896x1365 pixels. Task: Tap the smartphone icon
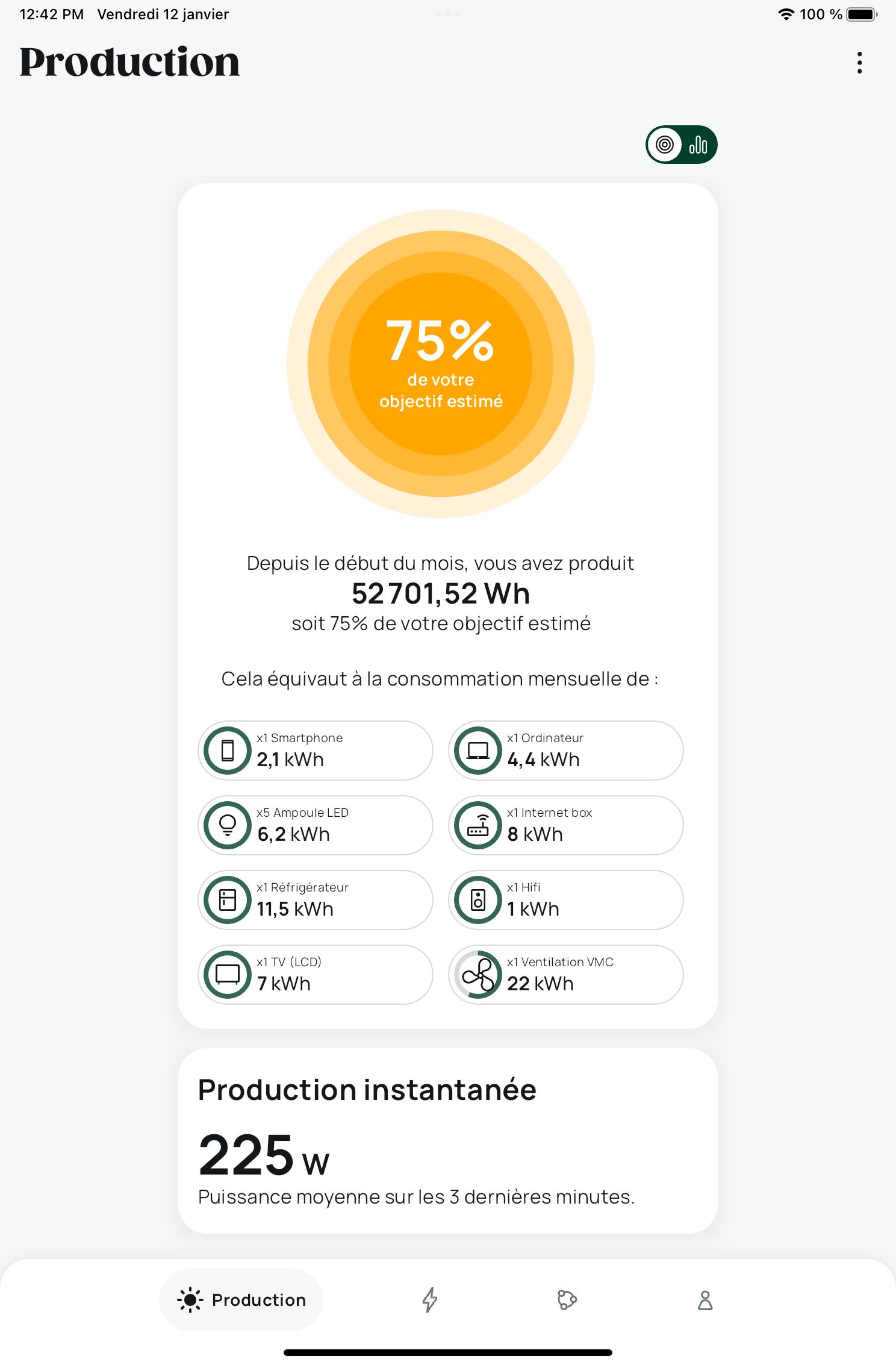pyautogui.click(x=228, y=751)
